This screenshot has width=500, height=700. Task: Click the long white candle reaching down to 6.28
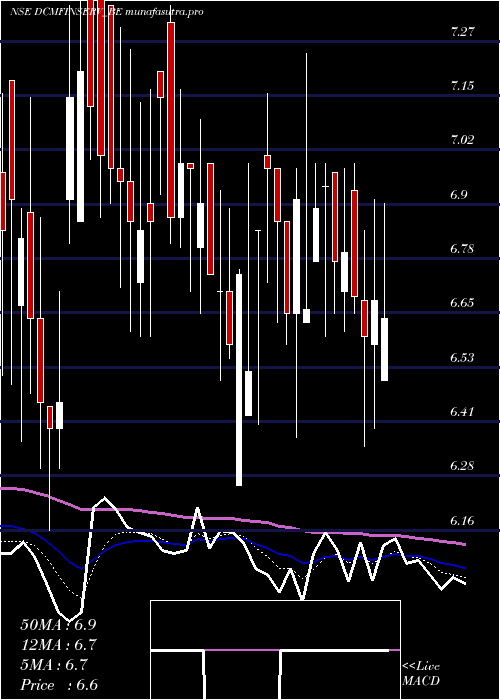(x=239, y=380)
